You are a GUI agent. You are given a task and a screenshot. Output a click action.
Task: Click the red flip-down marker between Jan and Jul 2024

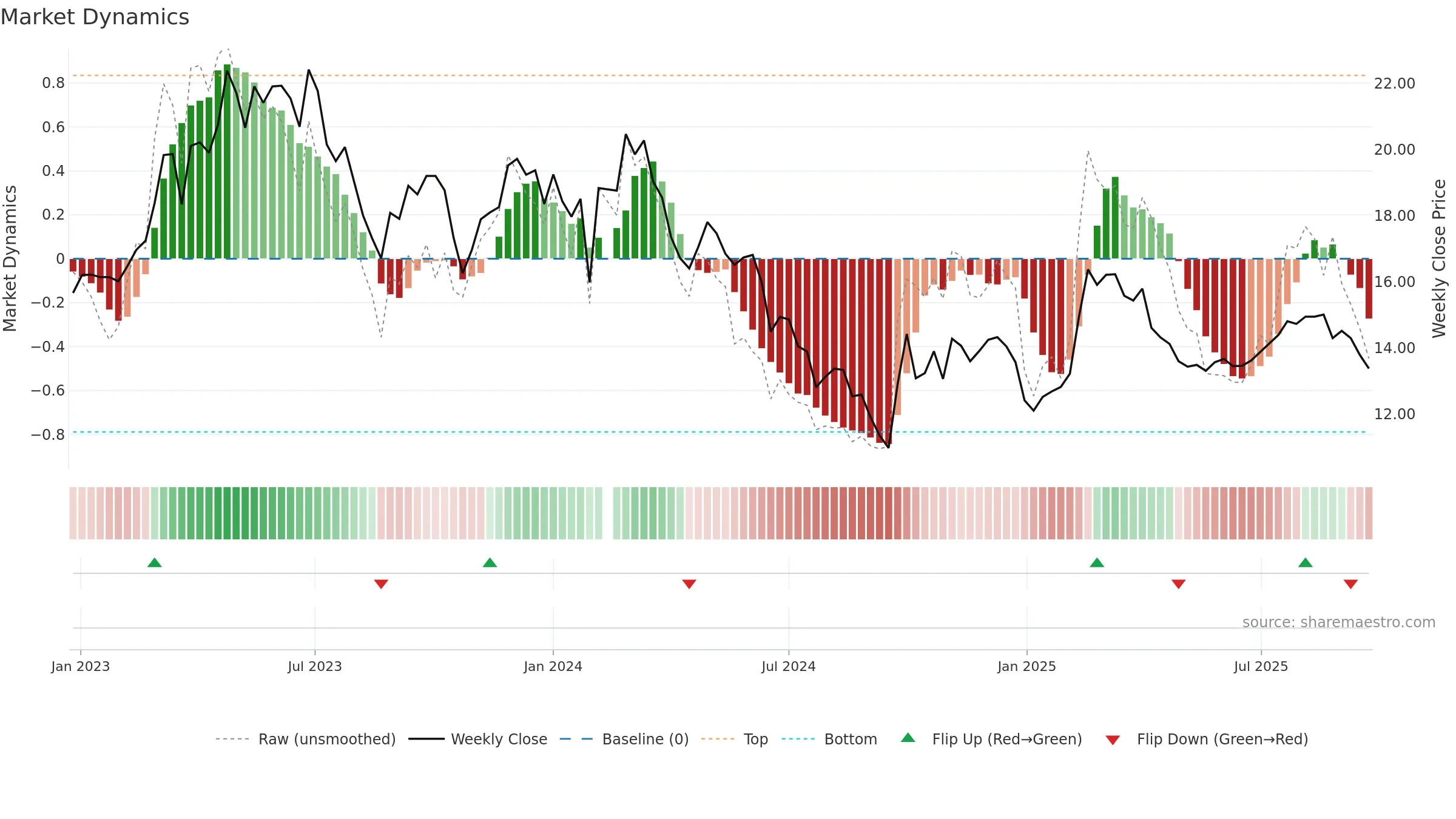pyautogui.click(x=689, y=584)
